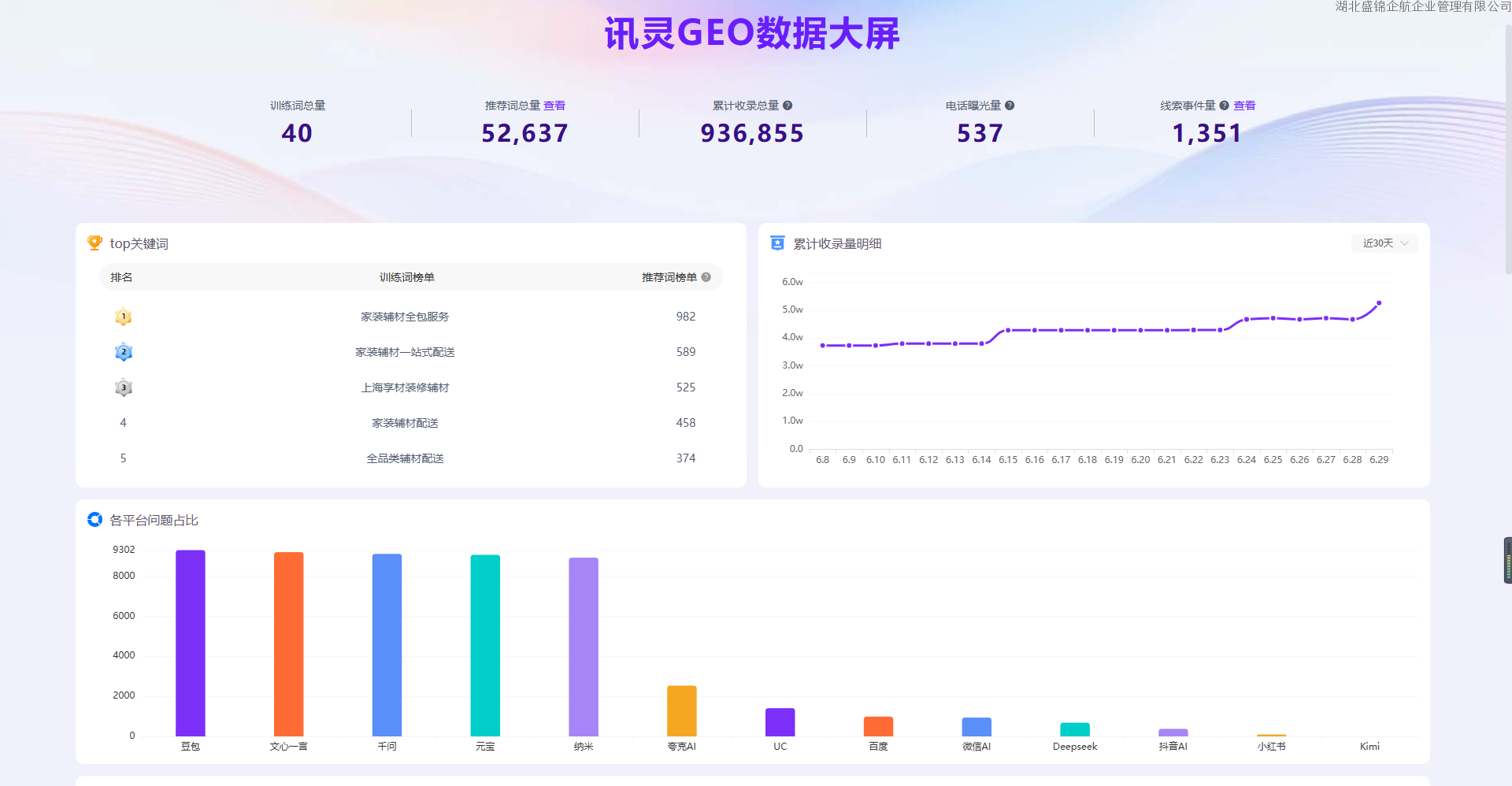1512x786 pixels.
Task: Click the 推荐词榜单 column header text
Action: pyautogui.click(x=669, y=277)
